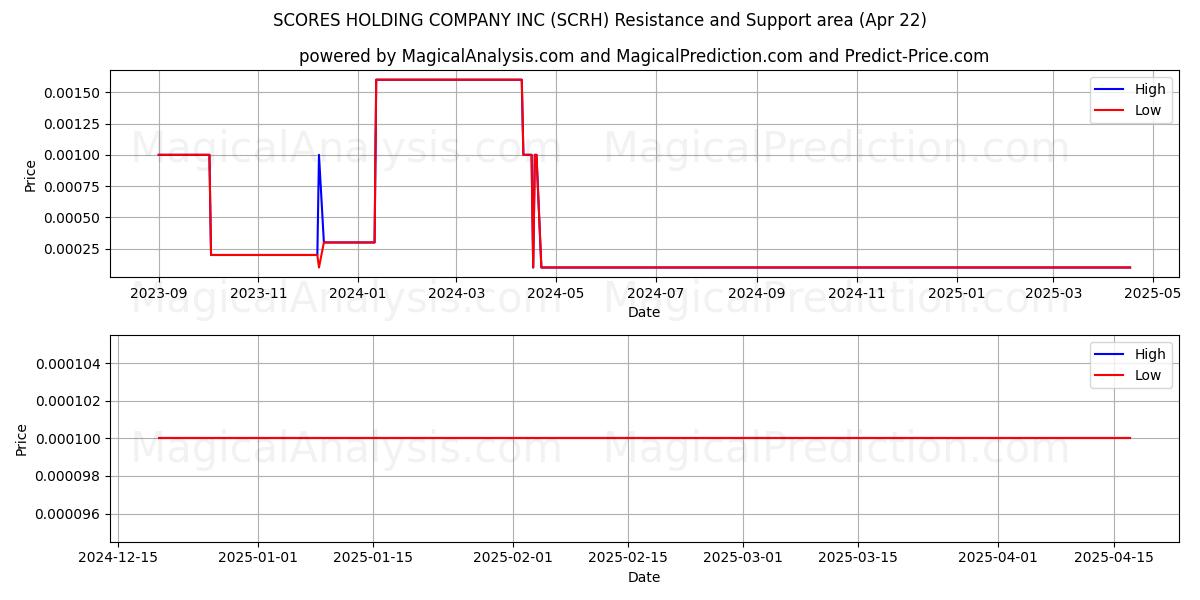Viewport: 1200px width, 600px height.
Task: Click the lower x-axis label 2025-04-15
Action: pos(1113,558)
